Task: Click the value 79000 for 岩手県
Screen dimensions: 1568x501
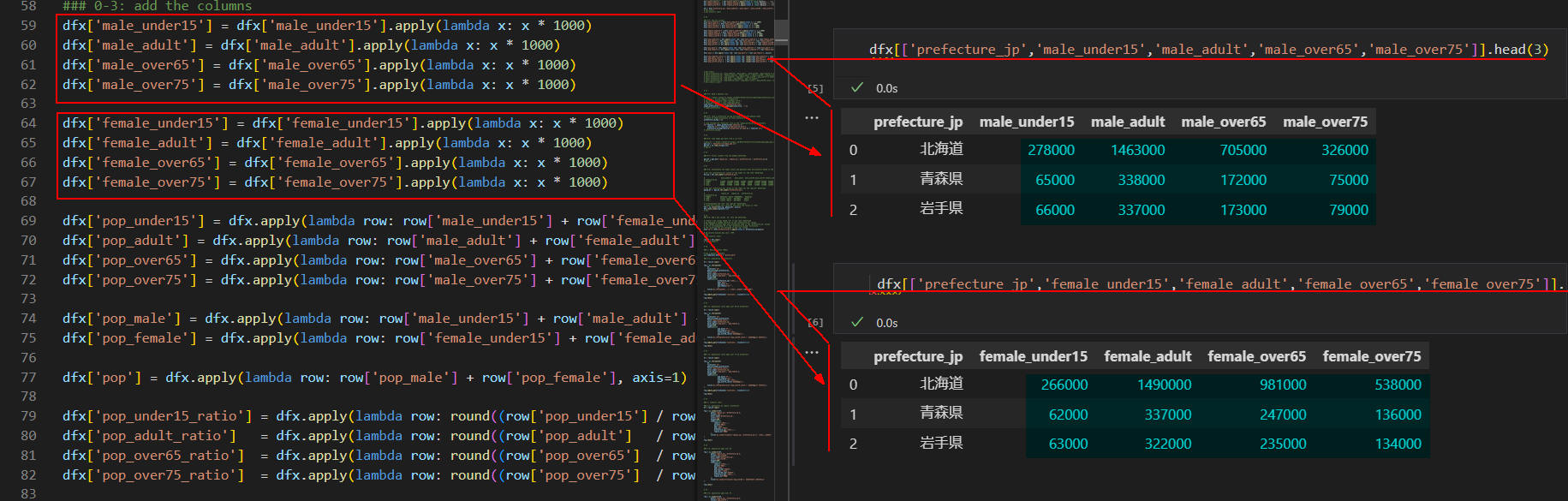Action: (1349, 210)
